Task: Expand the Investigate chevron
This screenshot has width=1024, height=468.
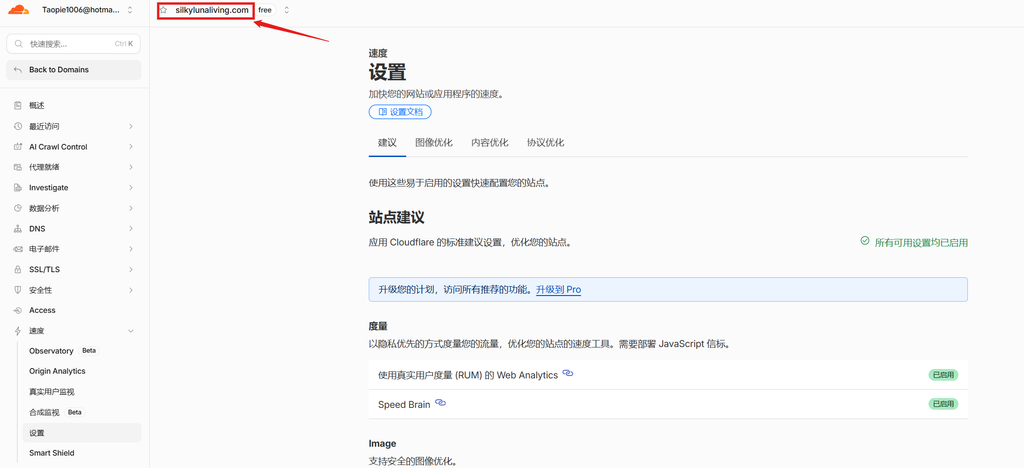Action: [x=131, y=187]
